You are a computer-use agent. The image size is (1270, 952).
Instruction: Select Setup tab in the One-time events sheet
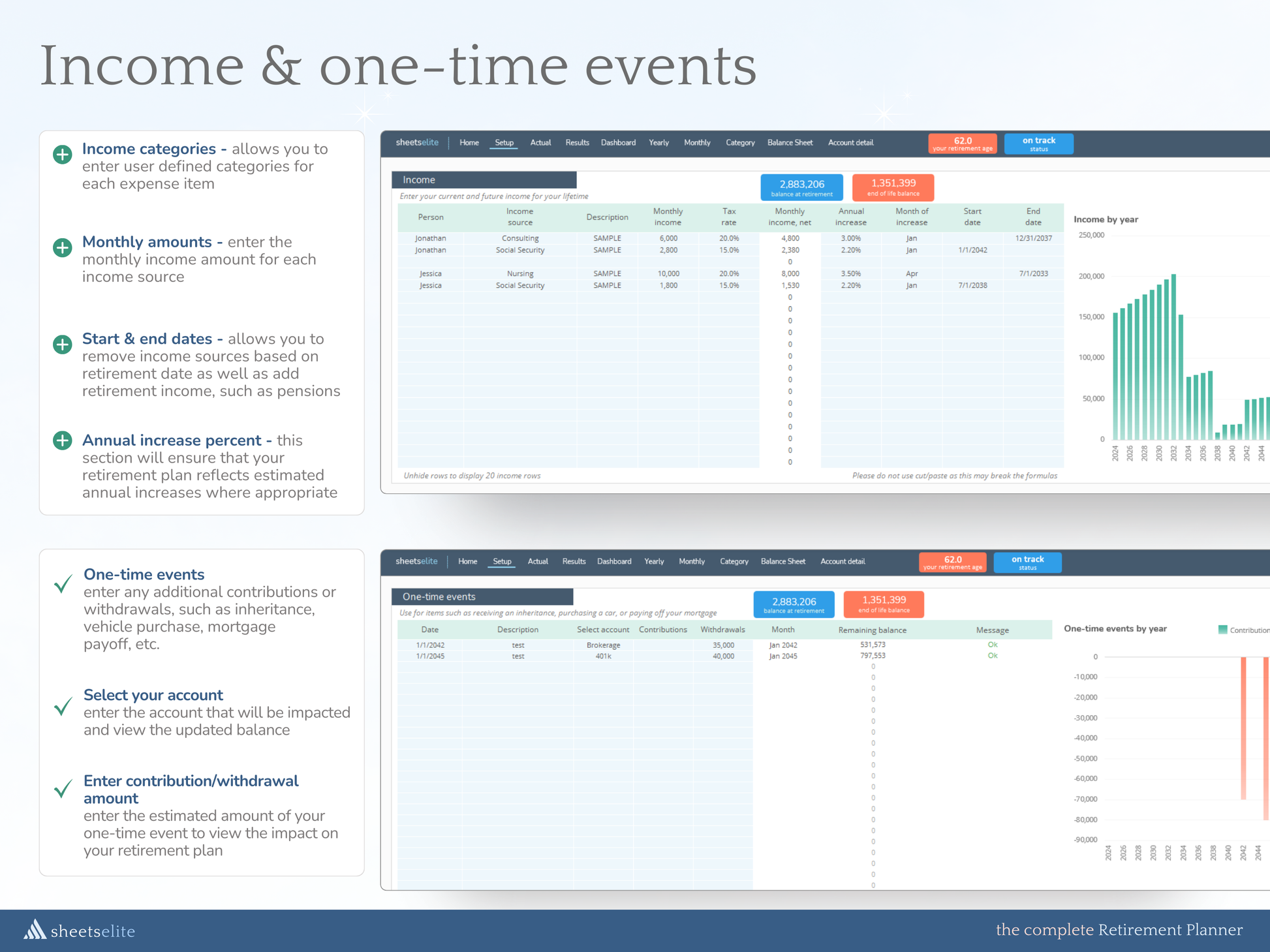(502, 561)
